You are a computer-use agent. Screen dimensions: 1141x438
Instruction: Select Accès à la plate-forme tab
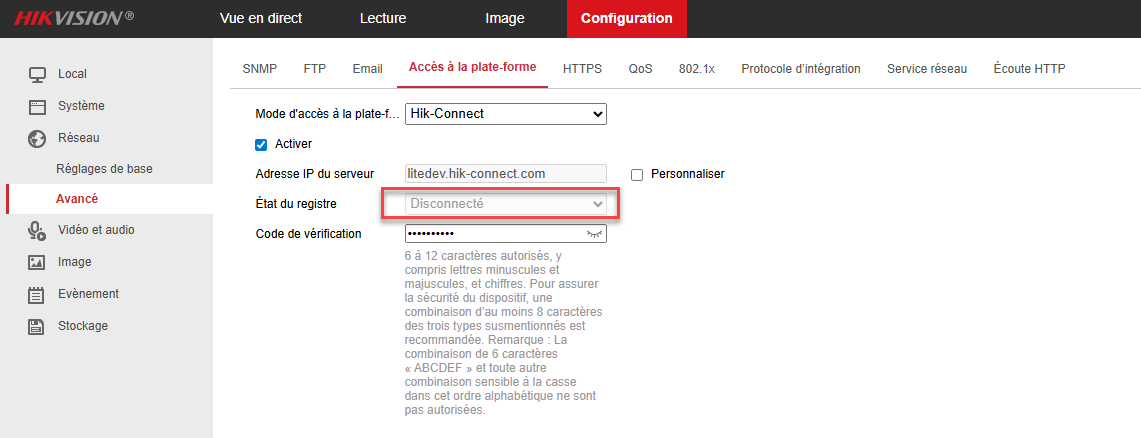click(472, 68)
